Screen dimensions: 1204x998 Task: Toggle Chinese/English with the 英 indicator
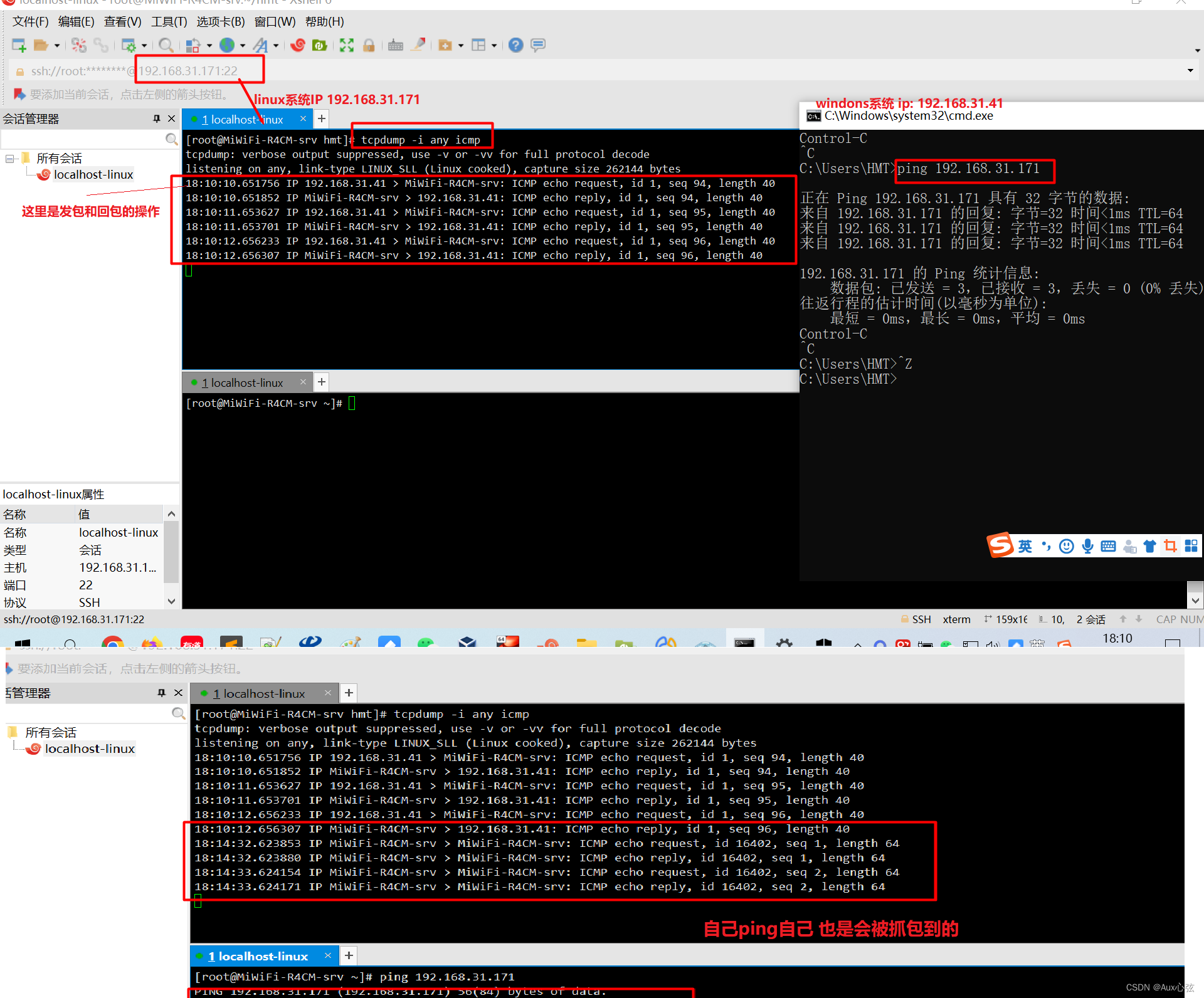point(1025,546)
